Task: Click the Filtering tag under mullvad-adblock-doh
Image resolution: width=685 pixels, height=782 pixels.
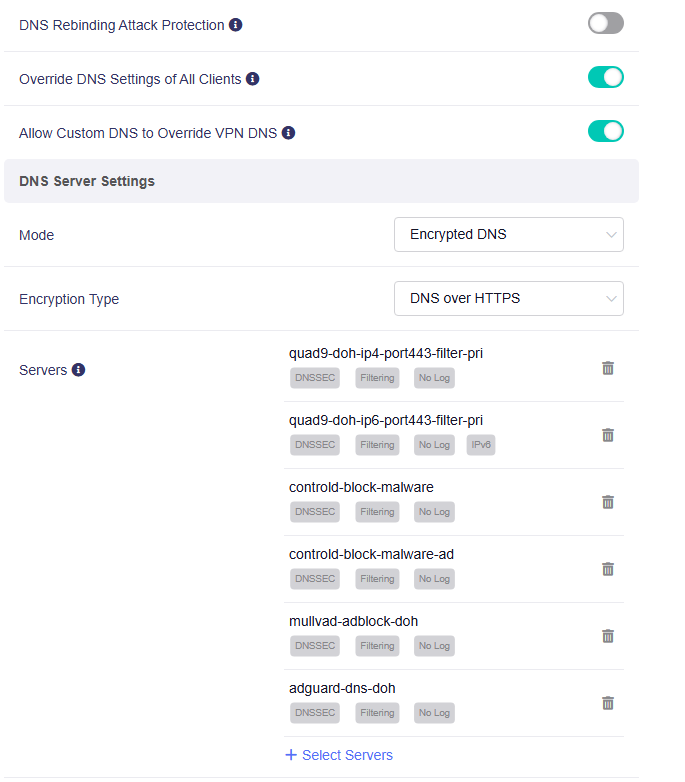Action: 377,646
